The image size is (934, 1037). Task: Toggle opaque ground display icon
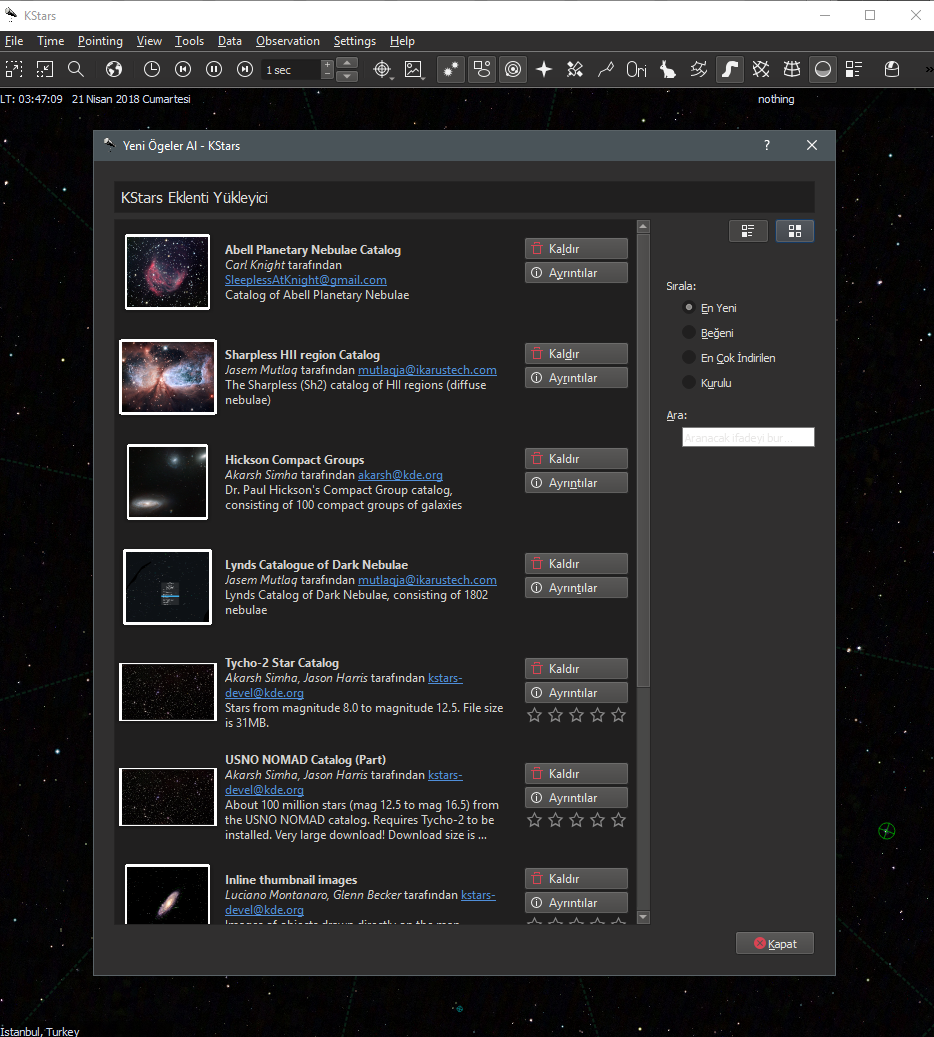823,69
